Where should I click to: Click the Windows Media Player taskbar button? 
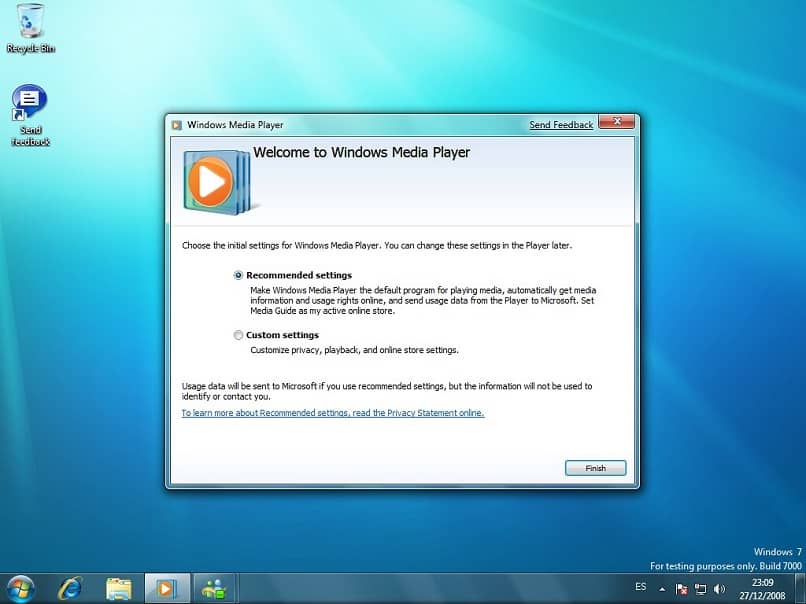(167, 589)
